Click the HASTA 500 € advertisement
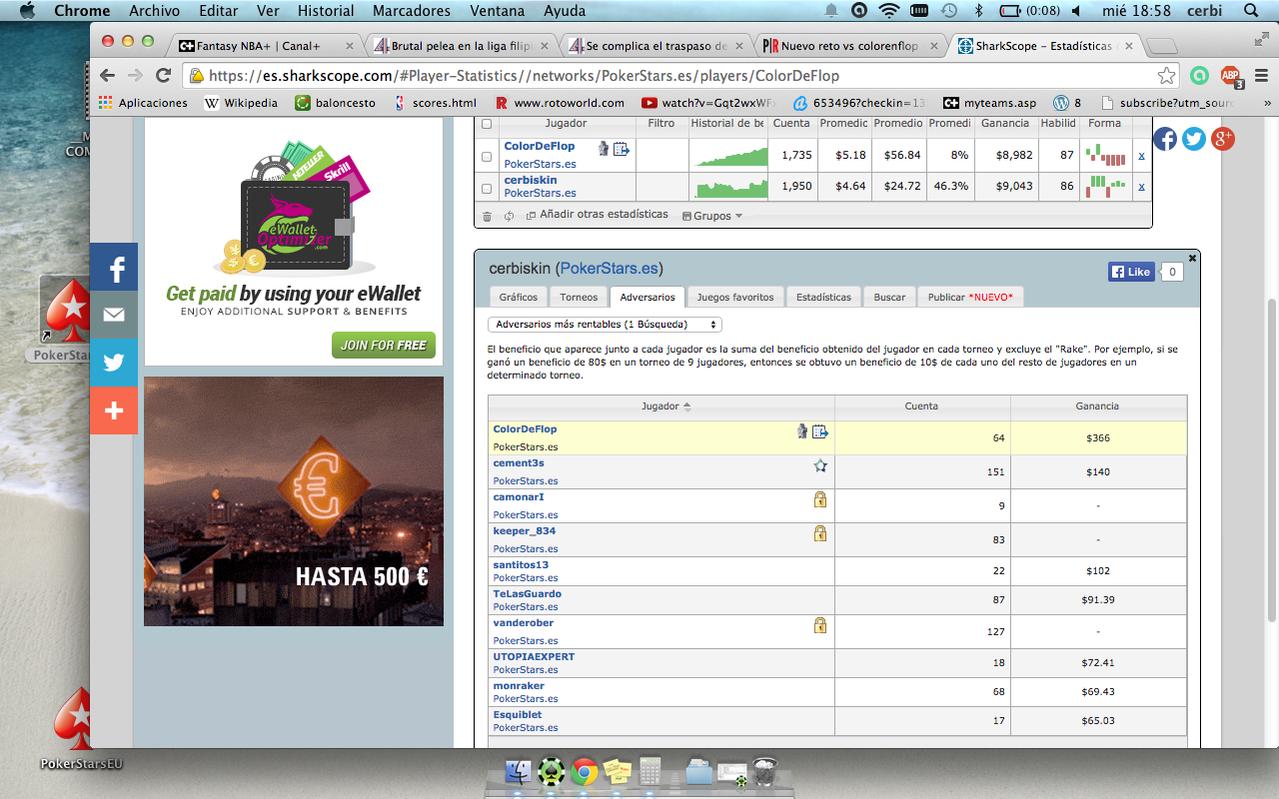1279x799 pixels. (294, 501)
